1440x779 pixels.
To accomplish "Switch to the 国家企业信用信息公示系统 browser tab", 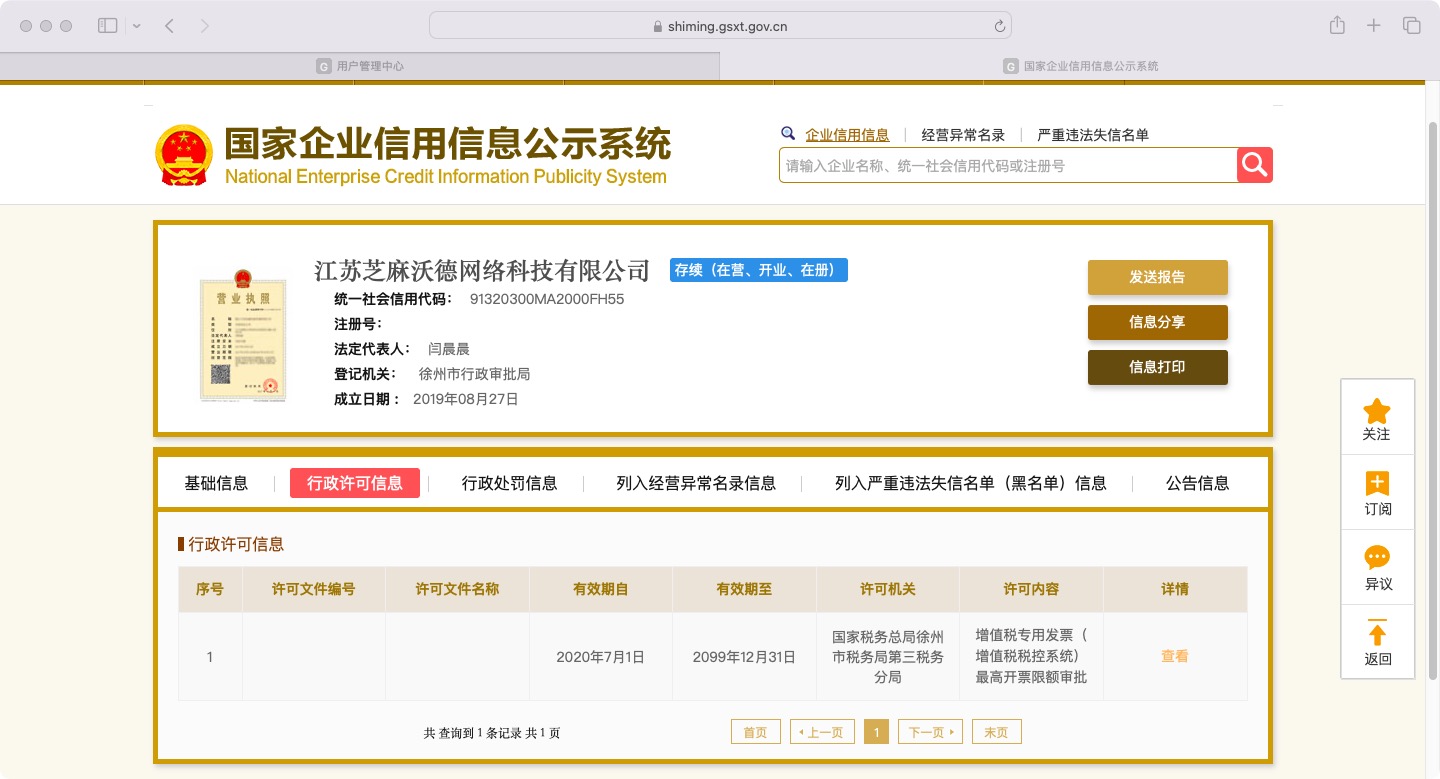I will (x=1080, y=66).
